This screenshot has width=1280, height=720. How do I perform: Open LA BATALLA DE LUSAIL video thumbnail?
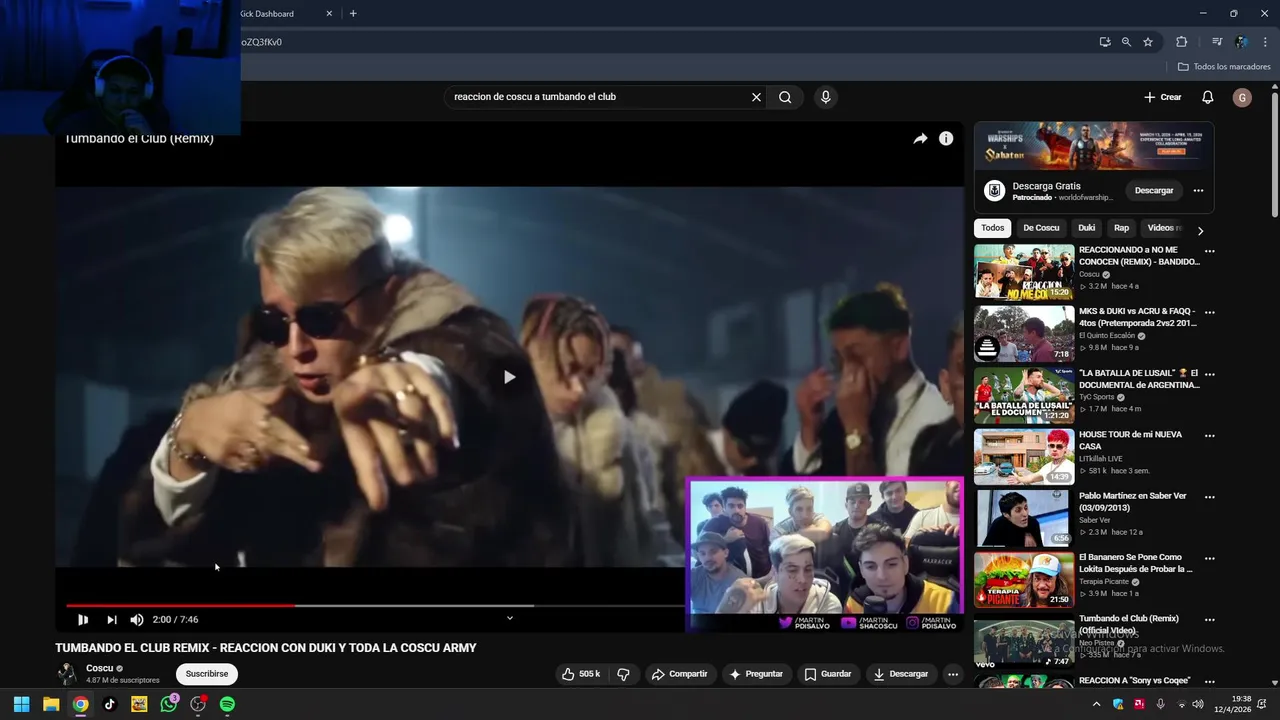point(1024,396)
